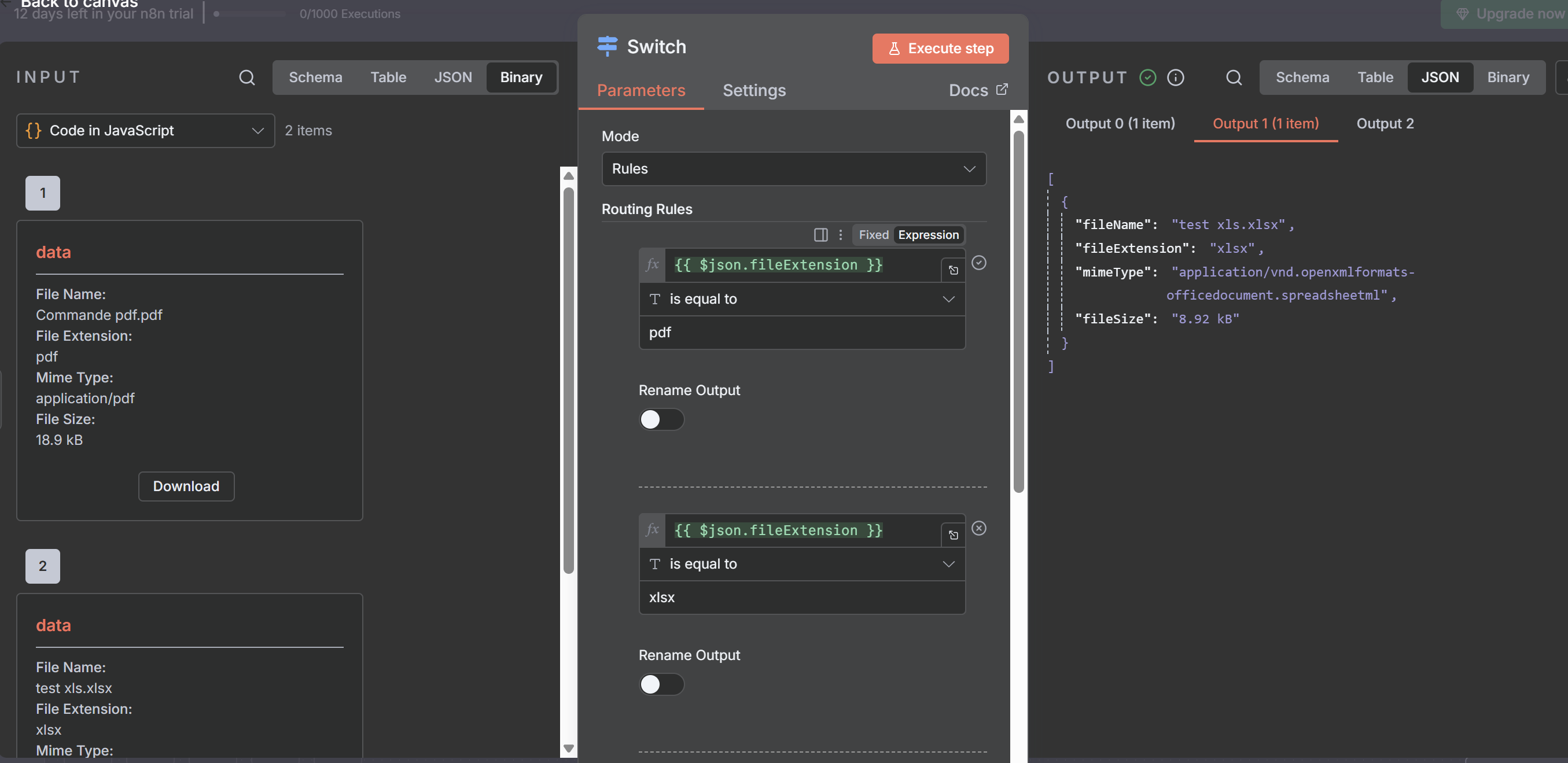The width and height of the screenshot is (1568, 763).
Task: Click the OUTPUT info icon
Action: pyautogui.click(x=1175, y=78)
